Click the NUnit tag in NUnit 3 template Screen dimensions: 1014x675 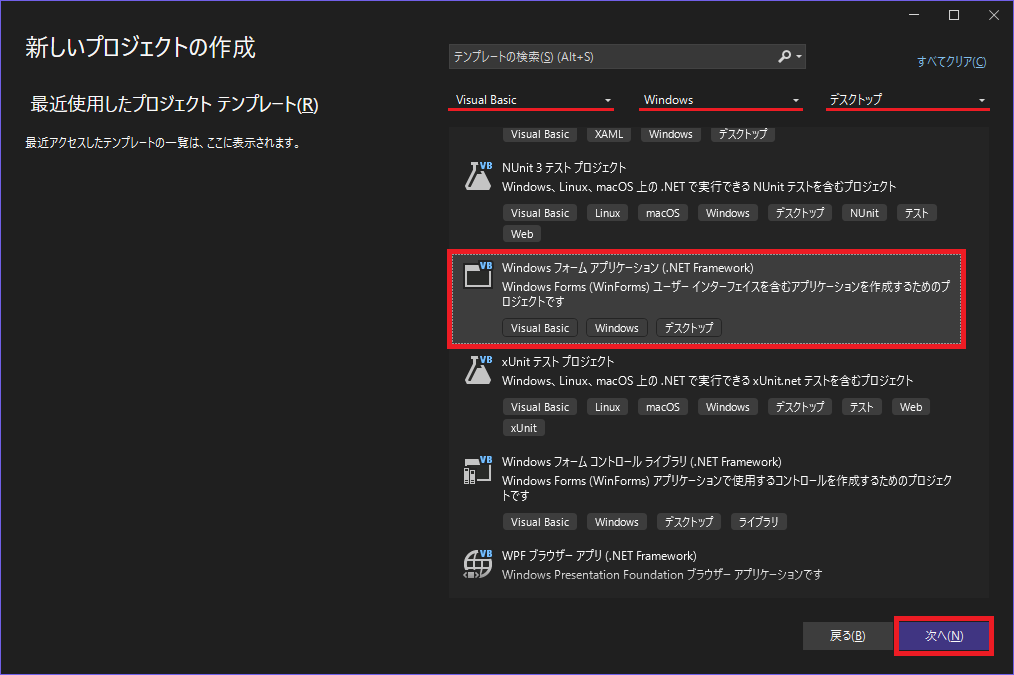864,213
